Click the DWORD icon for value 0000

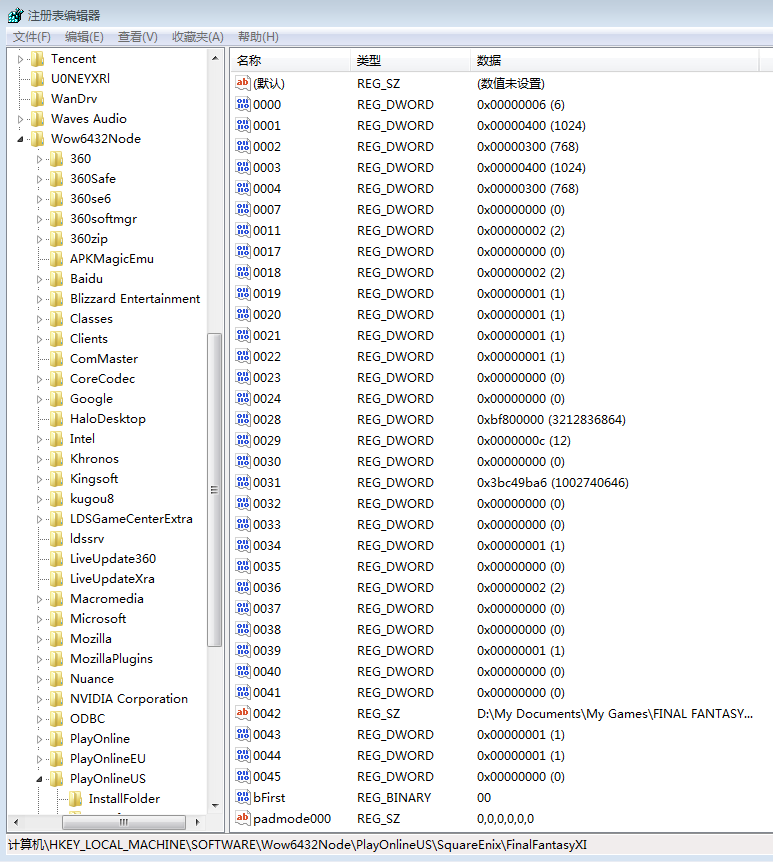(x=242, y=104)
